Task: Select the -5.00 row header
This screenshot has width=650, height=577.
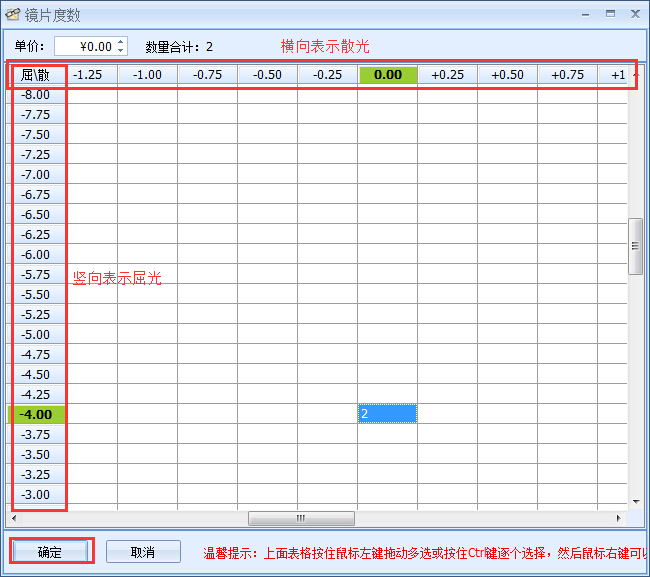Action: point(36,335)
